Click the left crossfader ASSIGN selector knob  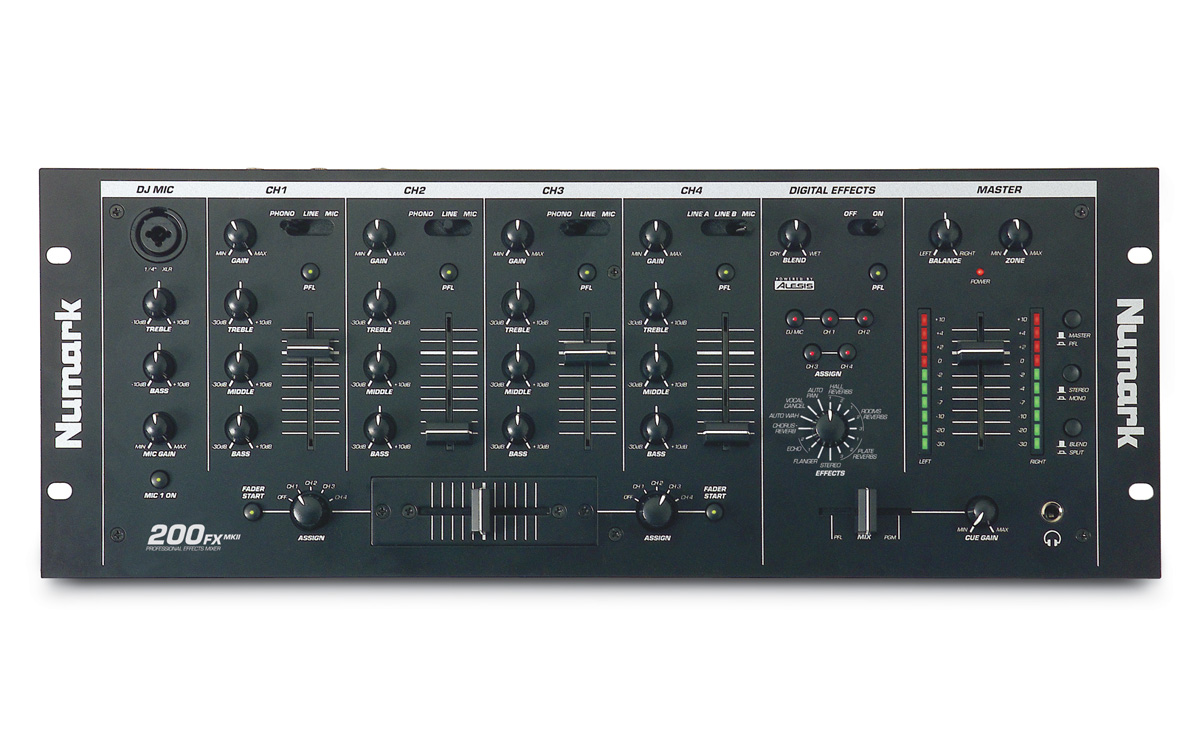[309, 512]
